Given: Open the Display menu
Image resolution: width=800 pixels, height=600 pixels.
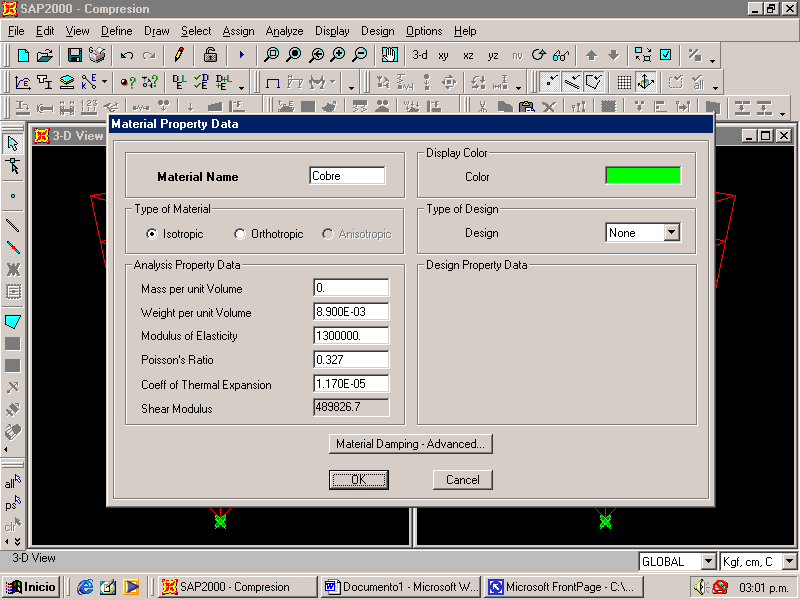Looking at the screenshot, I should click(332, 31).
